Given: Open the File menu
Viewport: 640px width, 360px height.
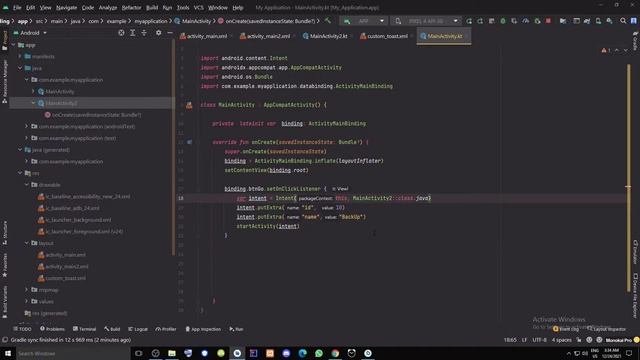Looking at the screenshot, I should pyautogui.click(x=17, y=7).
